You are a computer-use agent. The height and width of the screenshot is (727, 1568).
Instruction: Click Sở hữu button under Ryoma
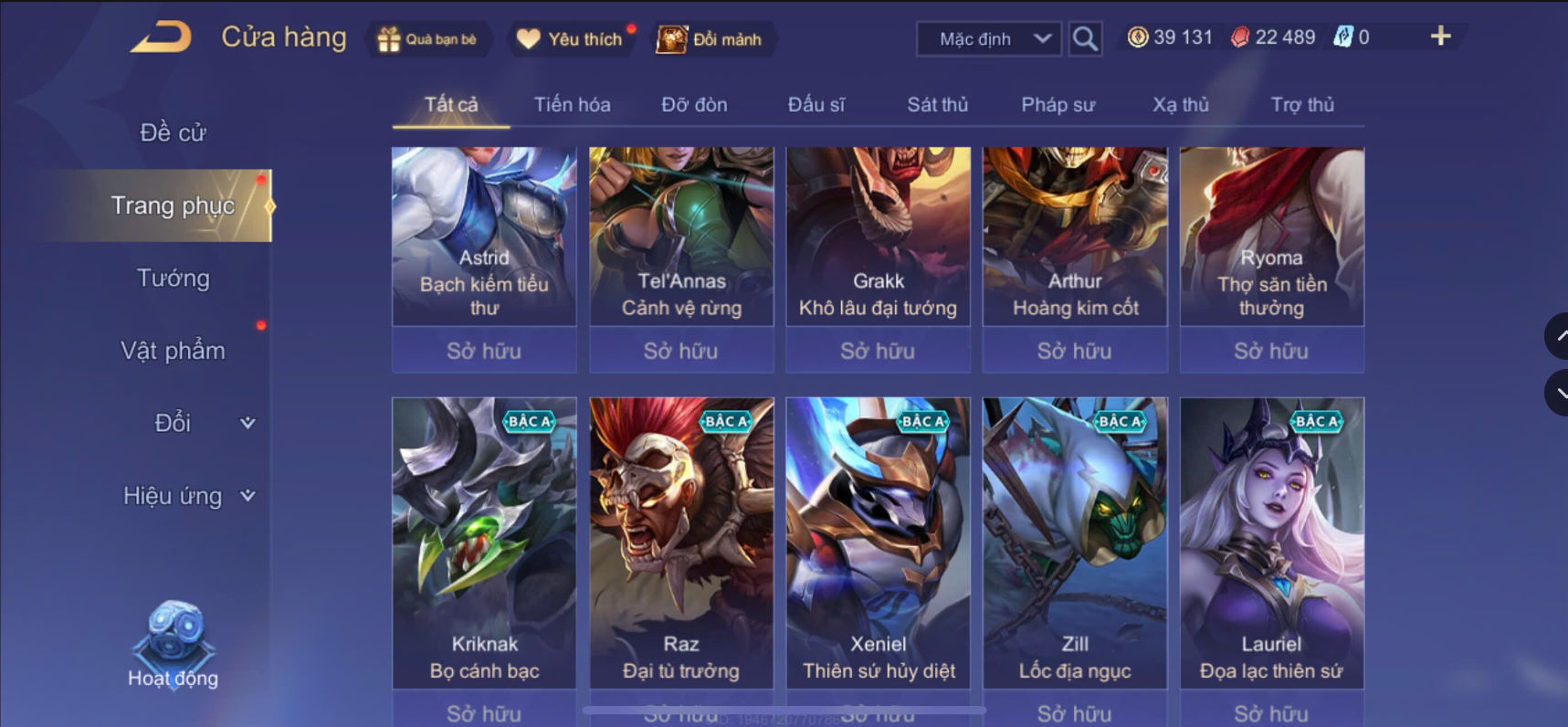coord(1271,351)
